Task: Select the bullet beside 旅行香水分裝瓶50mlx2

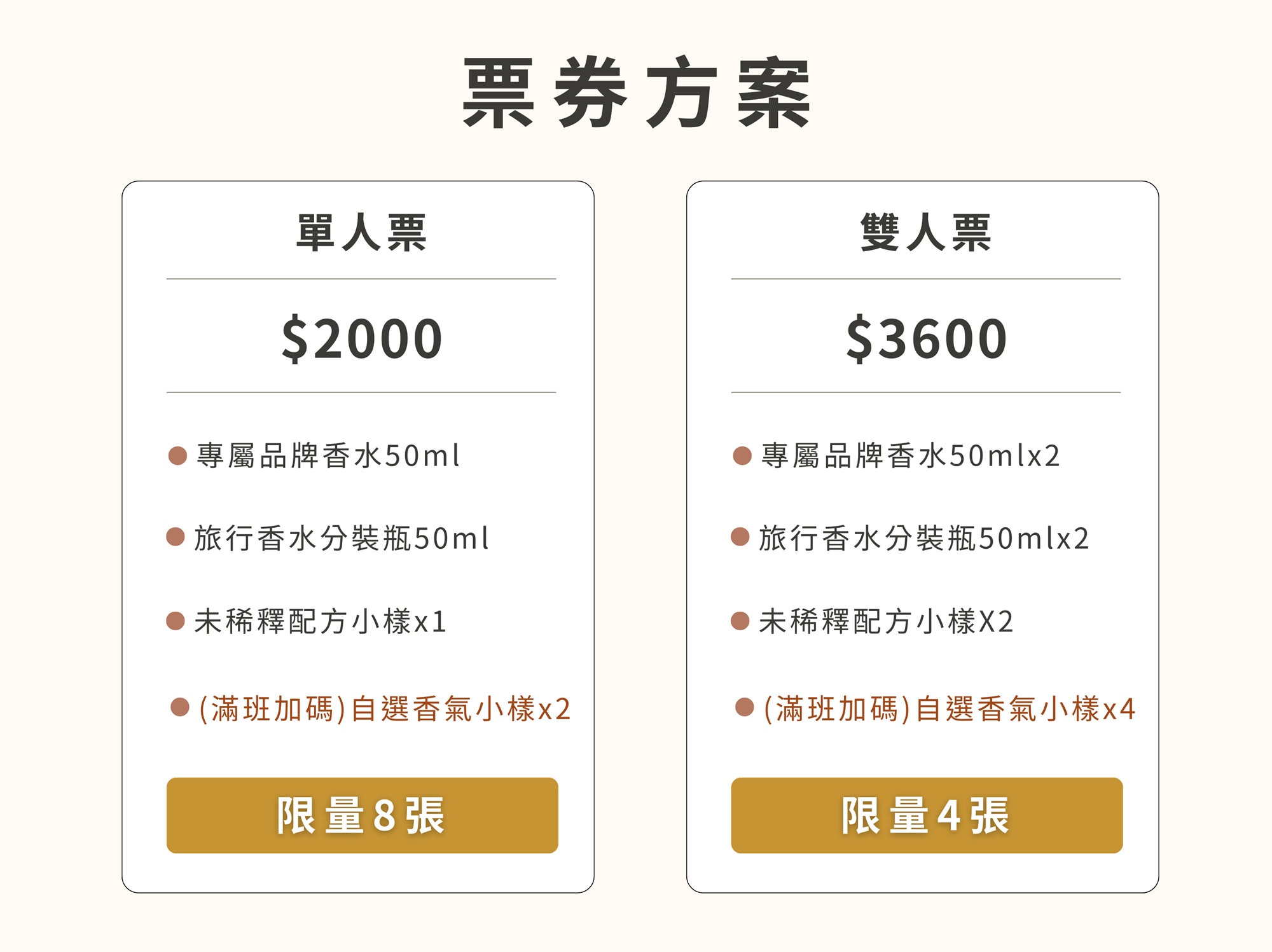Action: [740, 537]
